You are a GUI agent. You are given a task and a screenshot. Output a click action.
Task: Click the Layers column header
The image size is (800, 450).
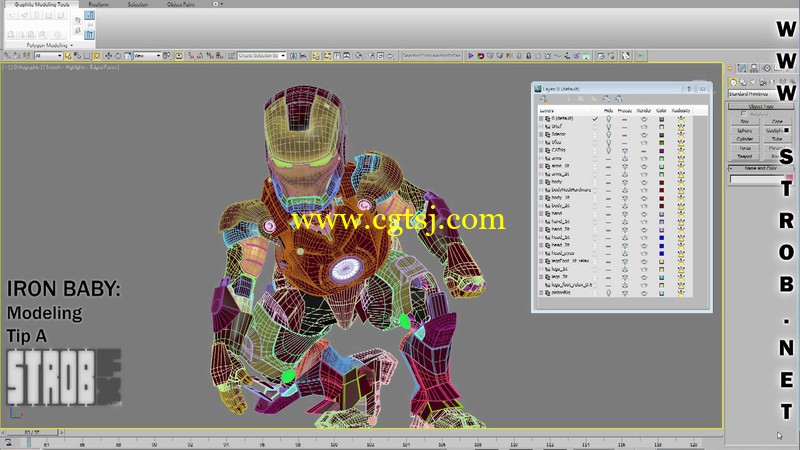547,111
